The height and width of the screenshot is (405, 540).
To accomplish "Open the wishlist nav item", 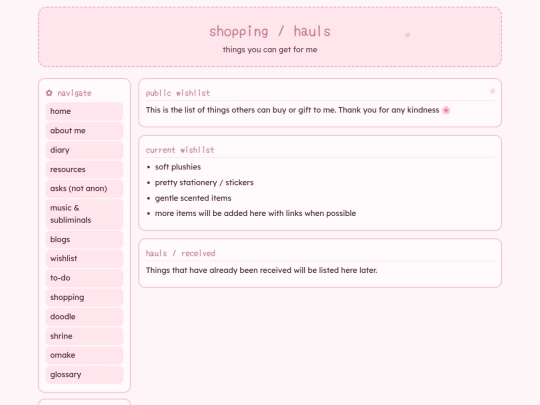I will (84, 258).
